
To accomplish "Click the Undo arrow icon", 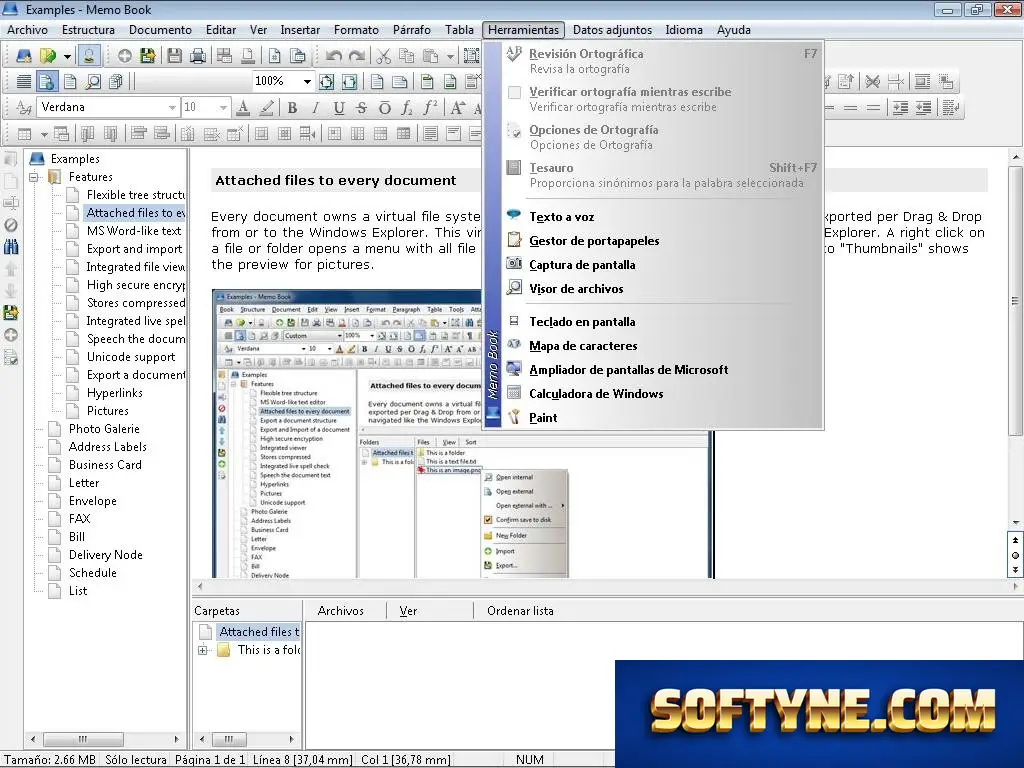I will click(x=333, y=56).
